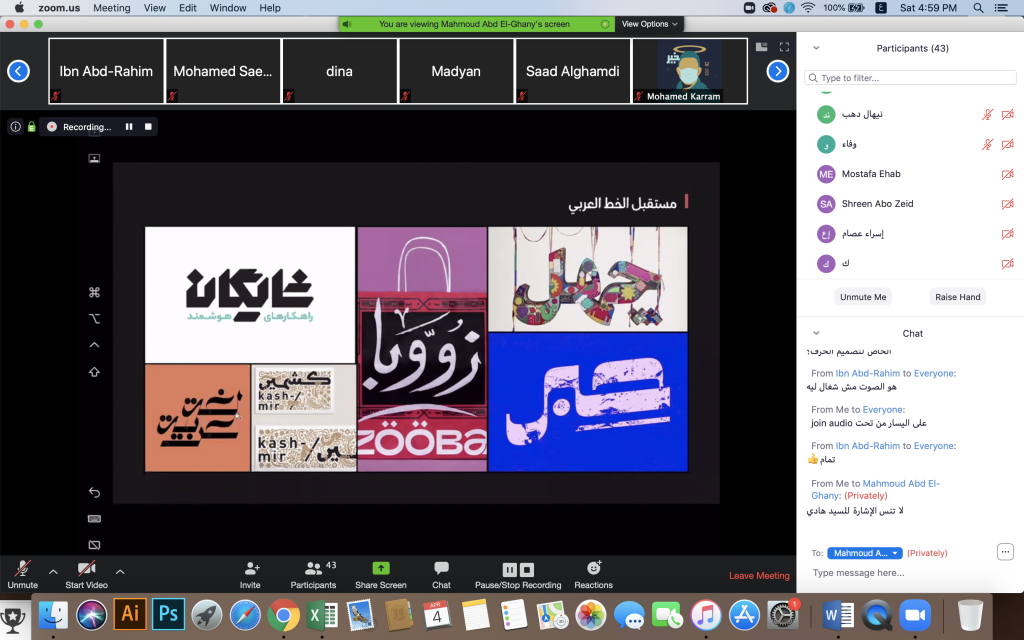Screen dimensions: 1024x640
Task: Click the undo arrow in left strip
Action: [x=94, y=492]
